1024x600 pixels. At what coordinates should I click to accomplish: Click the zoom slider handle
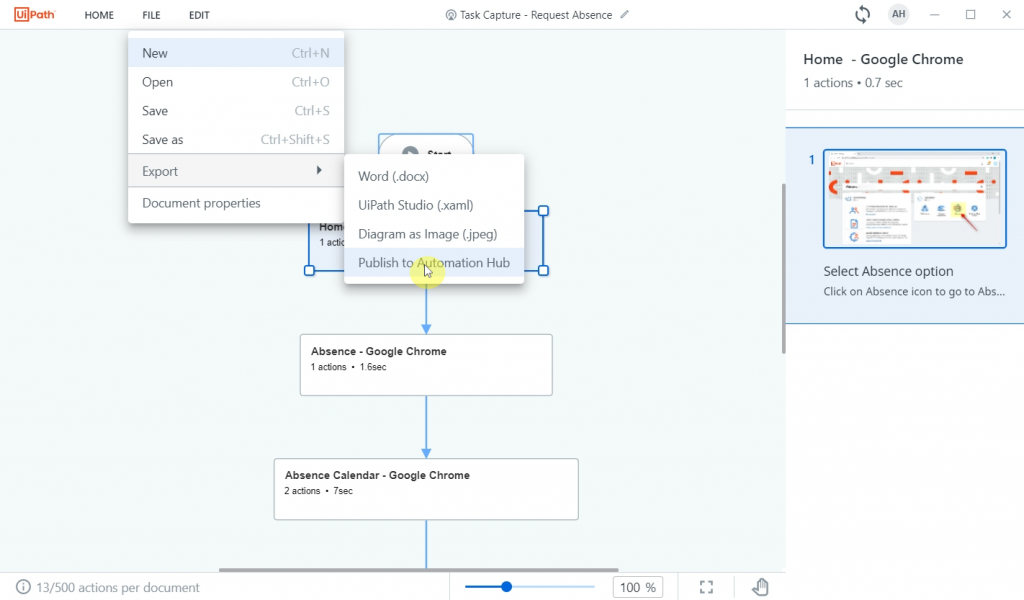point(506,587)
